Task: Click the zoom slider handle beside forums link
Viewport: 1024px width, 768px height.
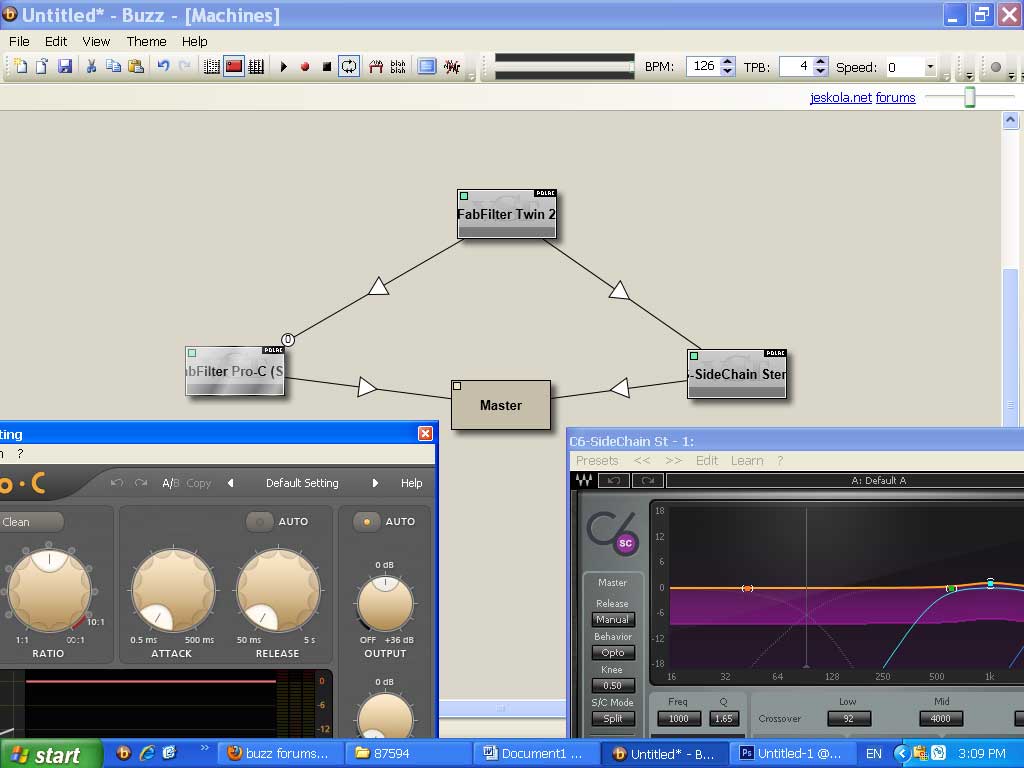Action: 969,97
